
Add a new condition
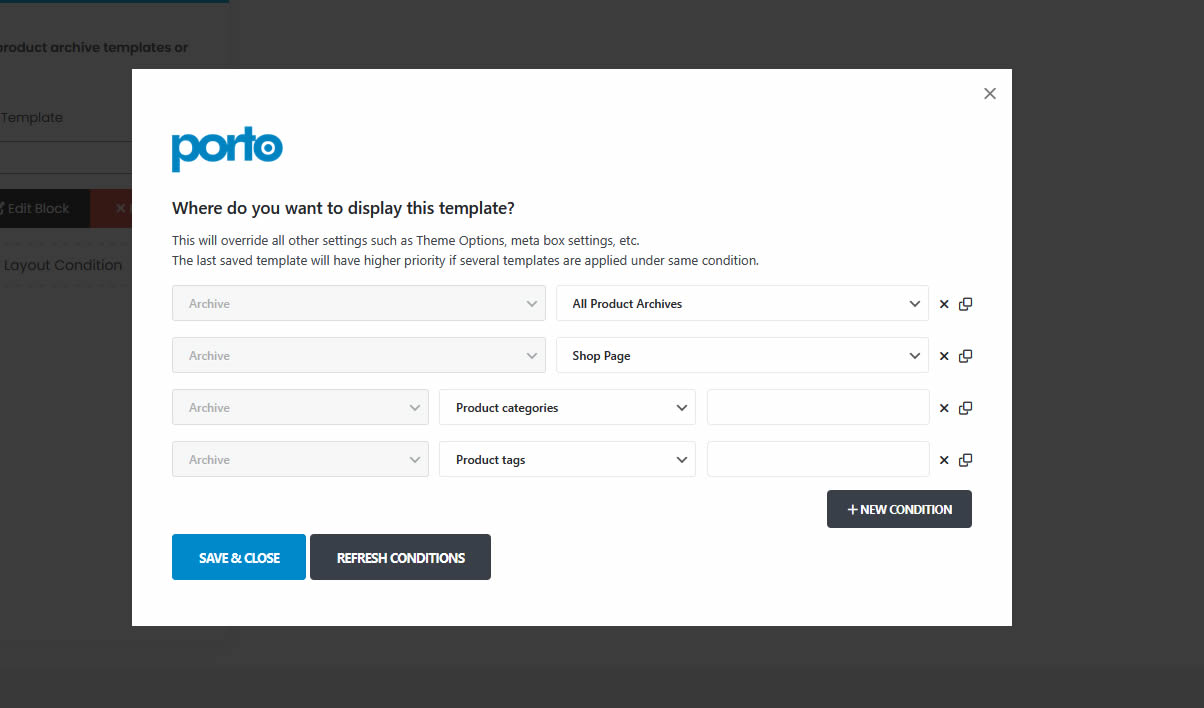point(899,509)
